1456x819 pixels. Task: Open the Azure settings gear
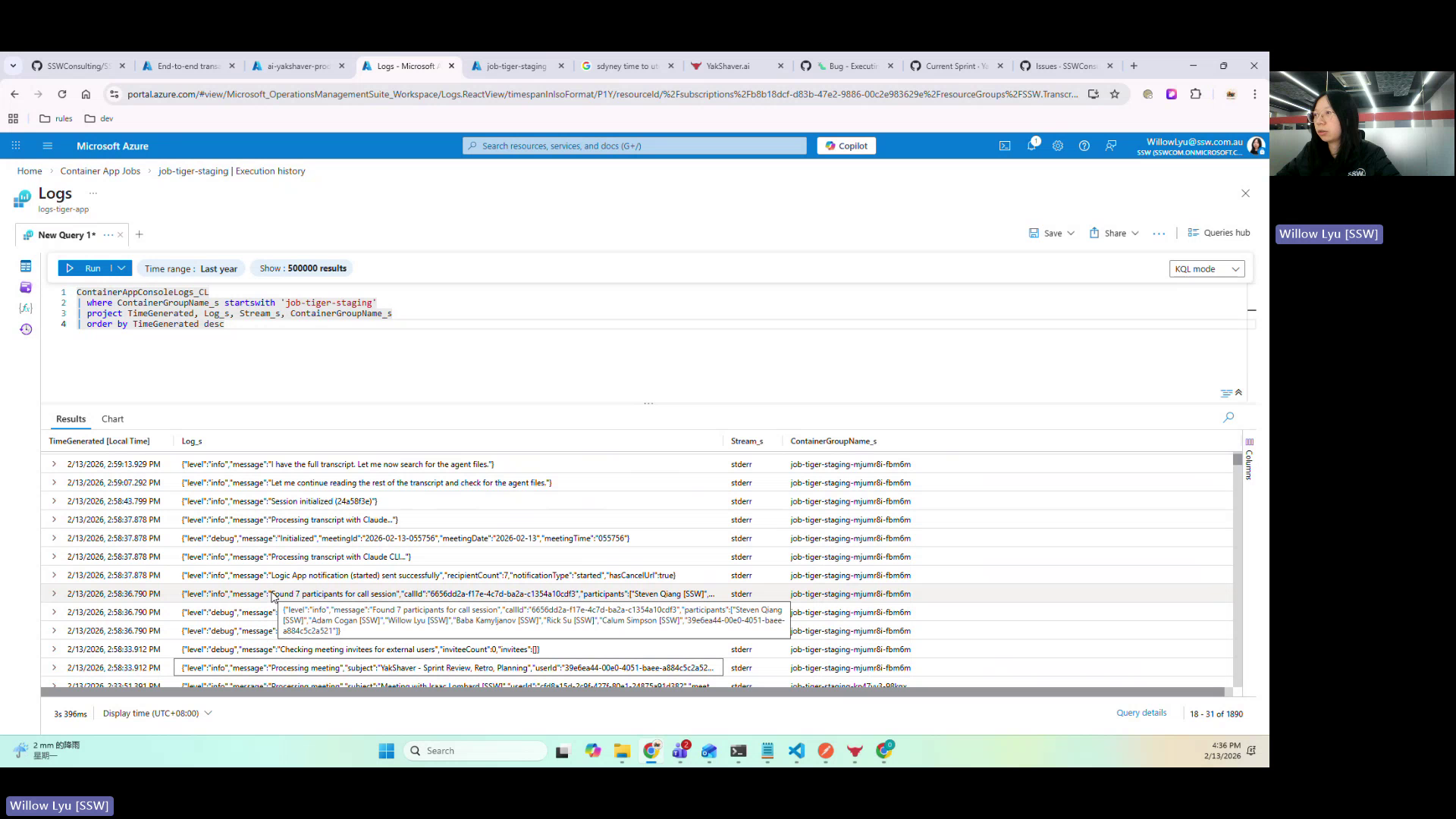coord(1058,146)
